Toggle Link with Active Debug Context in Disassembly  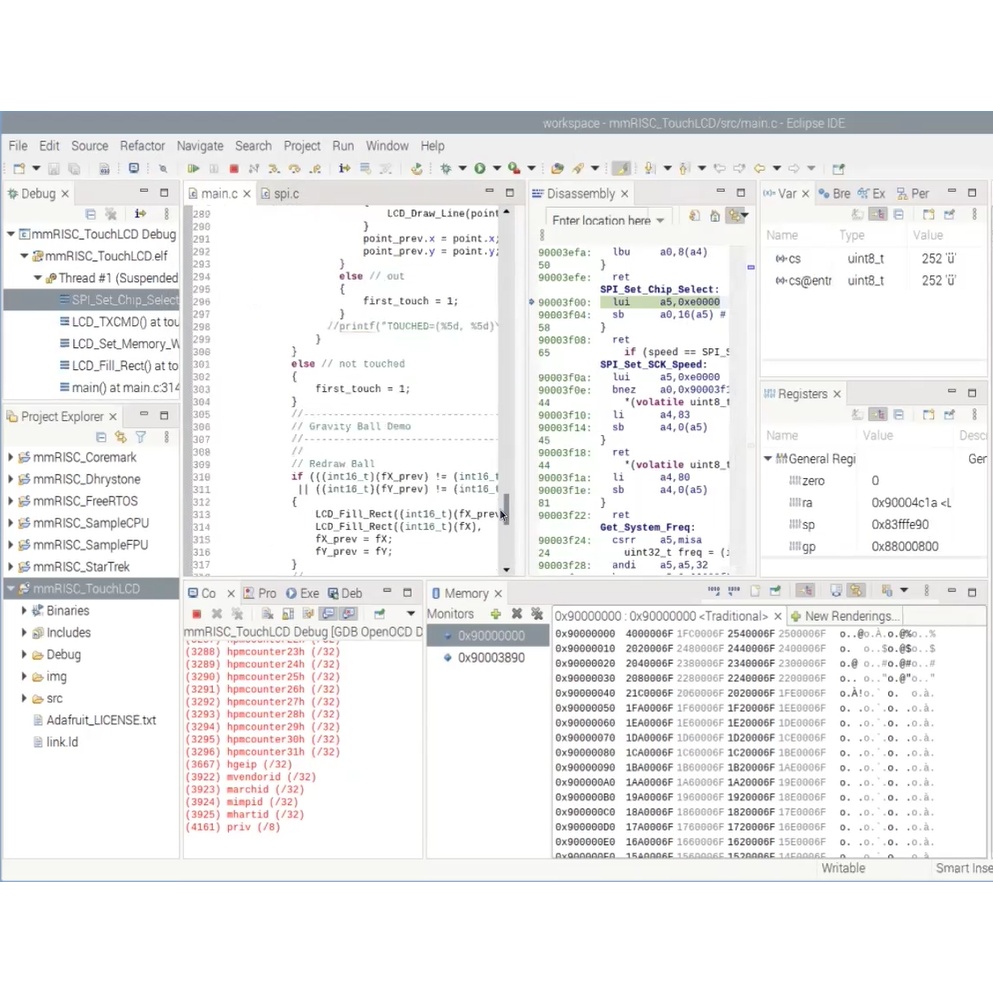[x=735, y=216]
